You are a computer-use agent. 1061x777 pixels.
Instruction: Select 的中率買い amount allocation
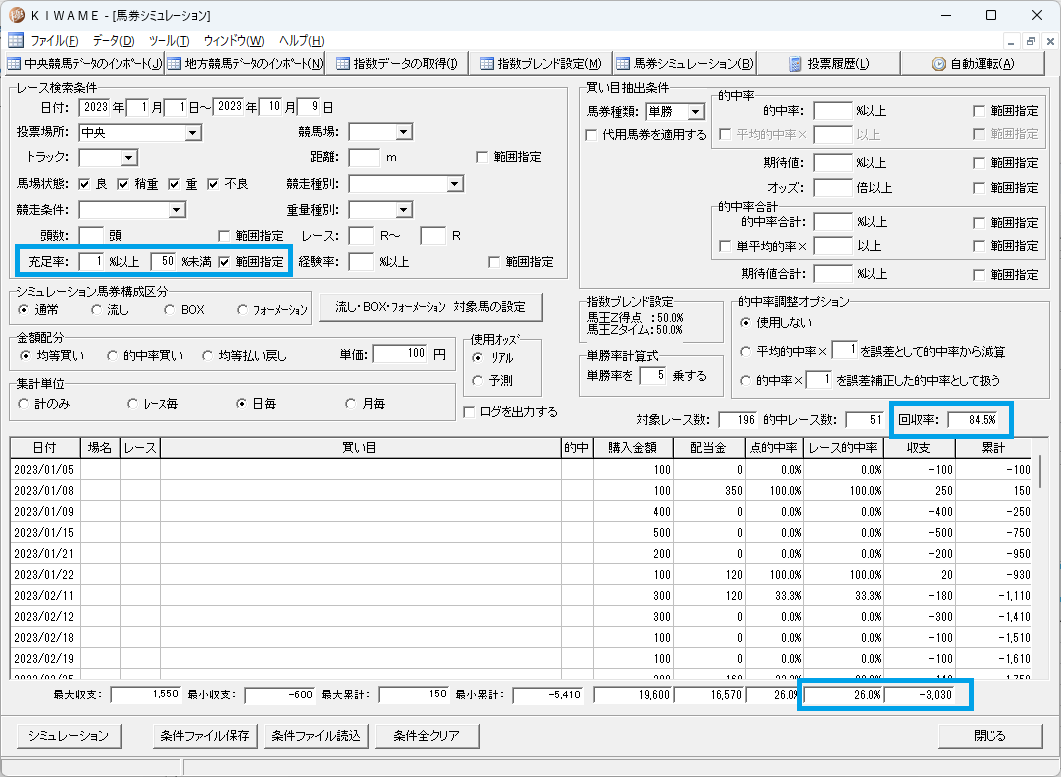(x=112, y=355)
